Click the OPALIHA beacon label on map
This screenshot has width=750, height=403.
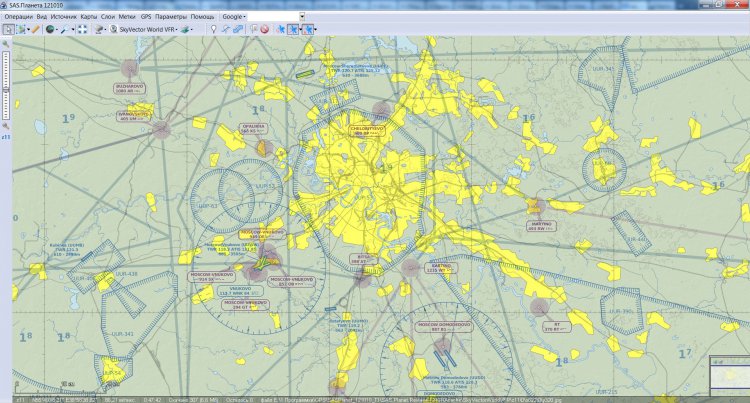(253, 129)
